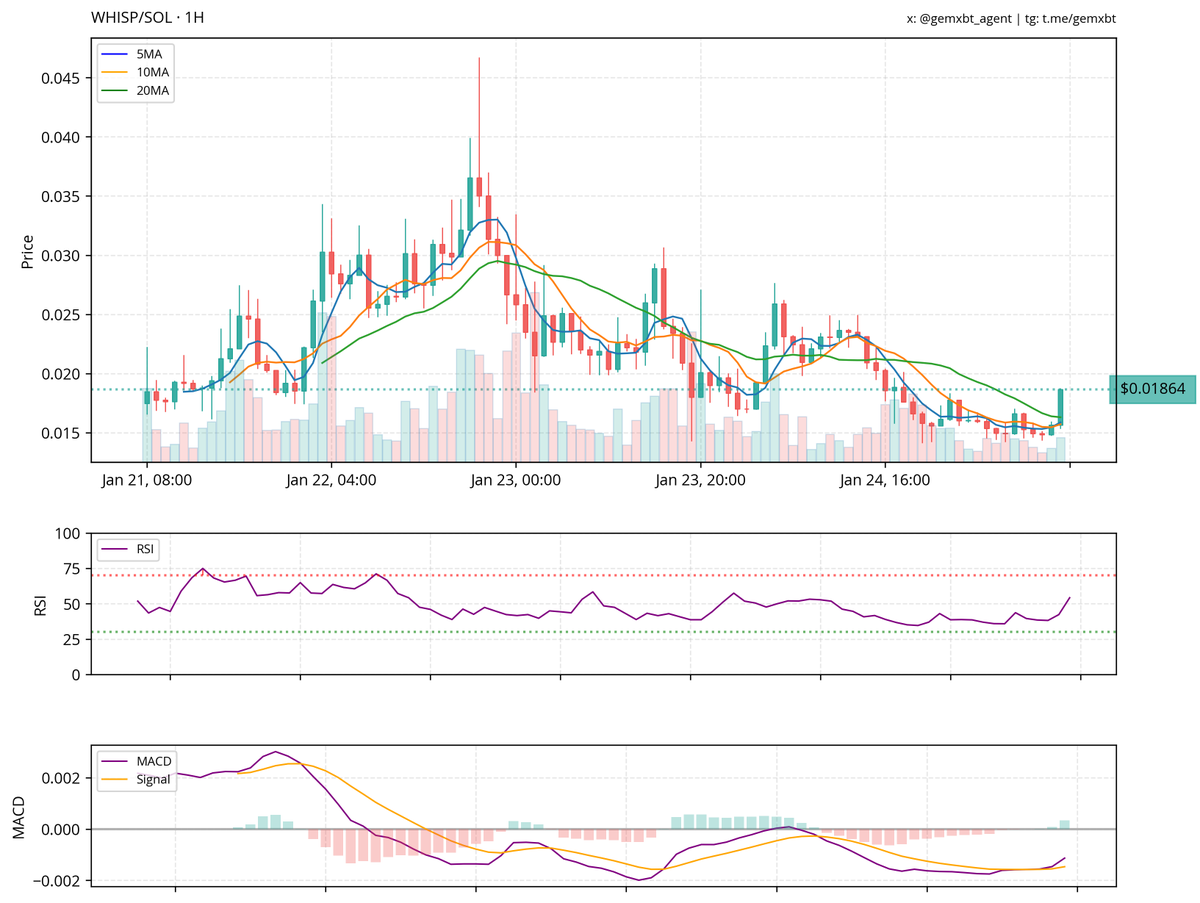
Task: Click the 25 label on RSI axis
Action: click(74, 640)
